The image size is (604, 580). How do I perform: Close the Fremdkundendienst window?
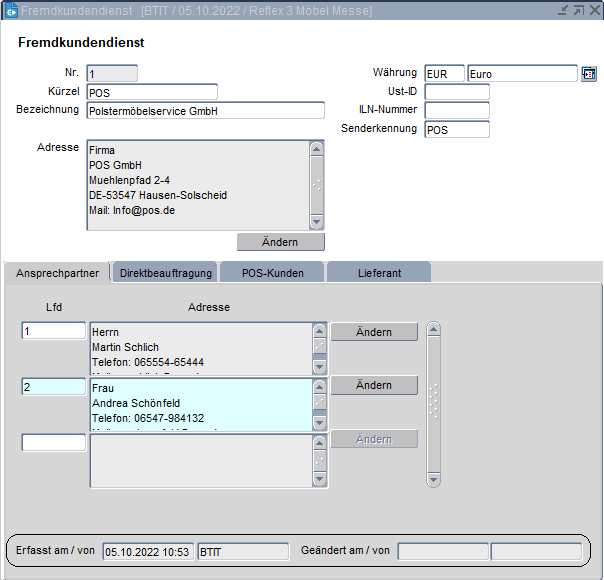(593, 10)
